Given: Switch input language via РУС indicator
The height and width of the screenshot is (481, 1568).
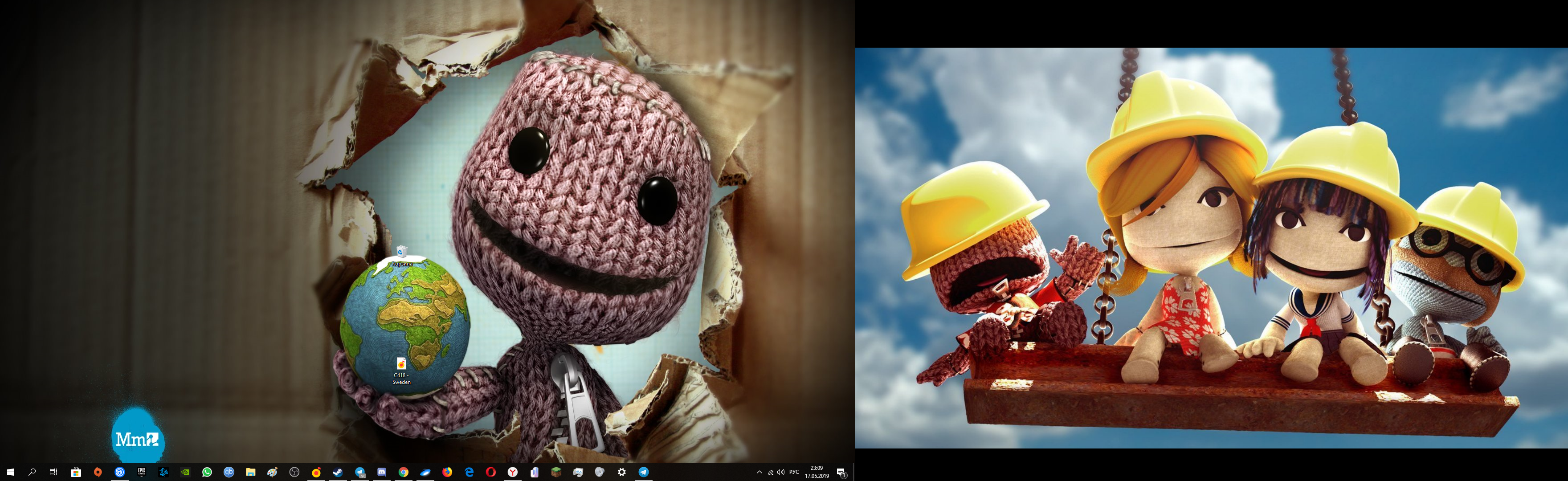Looking at the screenshot, I should [794, 472].
